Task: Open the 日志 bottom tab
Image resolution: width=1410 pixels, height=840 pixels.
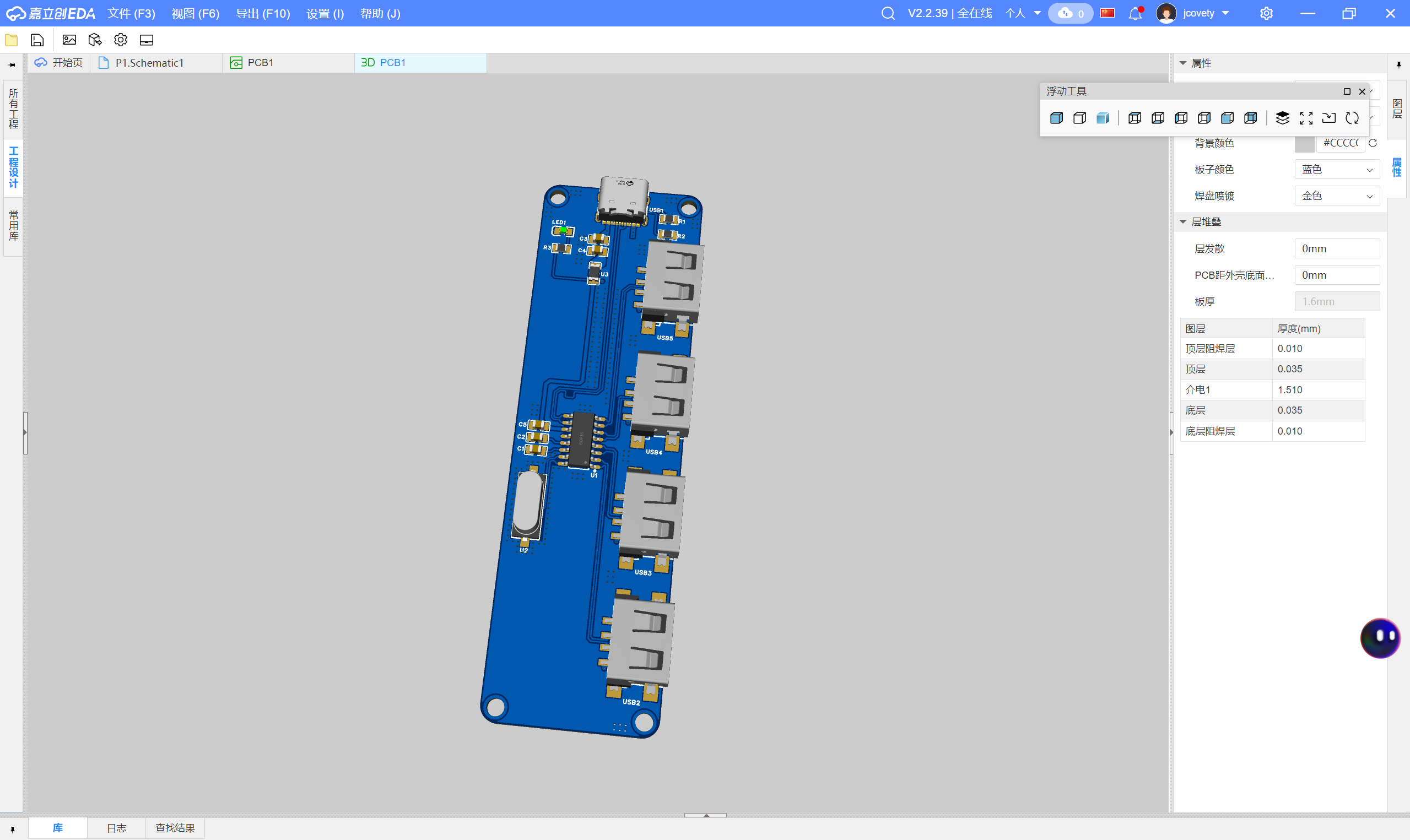Action: click(117, 828)
